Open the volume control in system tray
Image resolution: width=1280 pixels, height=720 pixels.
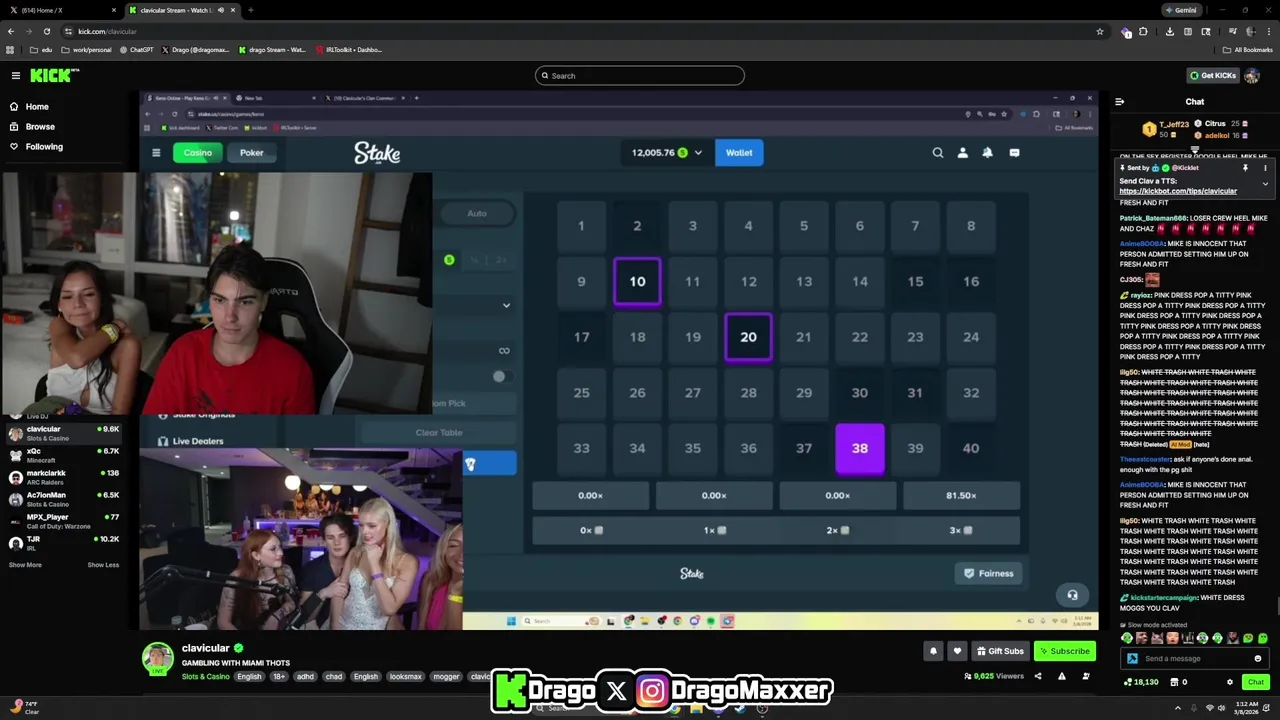[1222, 708]
